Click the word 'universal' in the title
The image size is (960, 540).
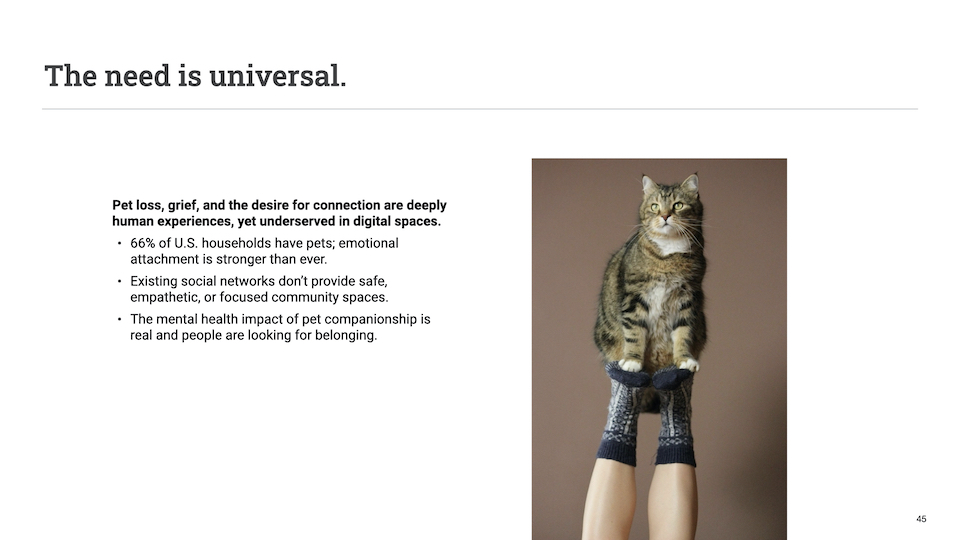tap(274, 76)
